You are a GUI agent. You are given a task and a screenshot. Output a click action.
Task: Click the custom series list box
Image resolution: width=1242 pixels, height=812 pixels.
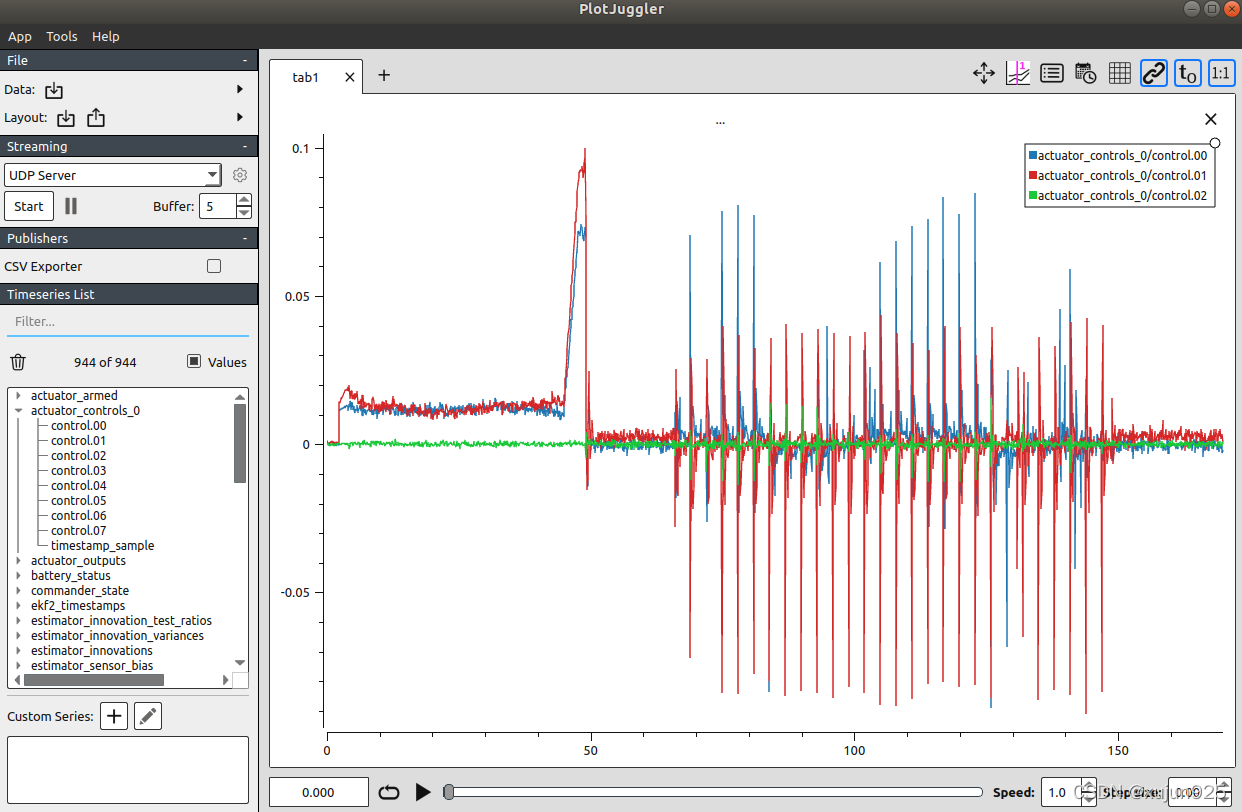[128, 770]
